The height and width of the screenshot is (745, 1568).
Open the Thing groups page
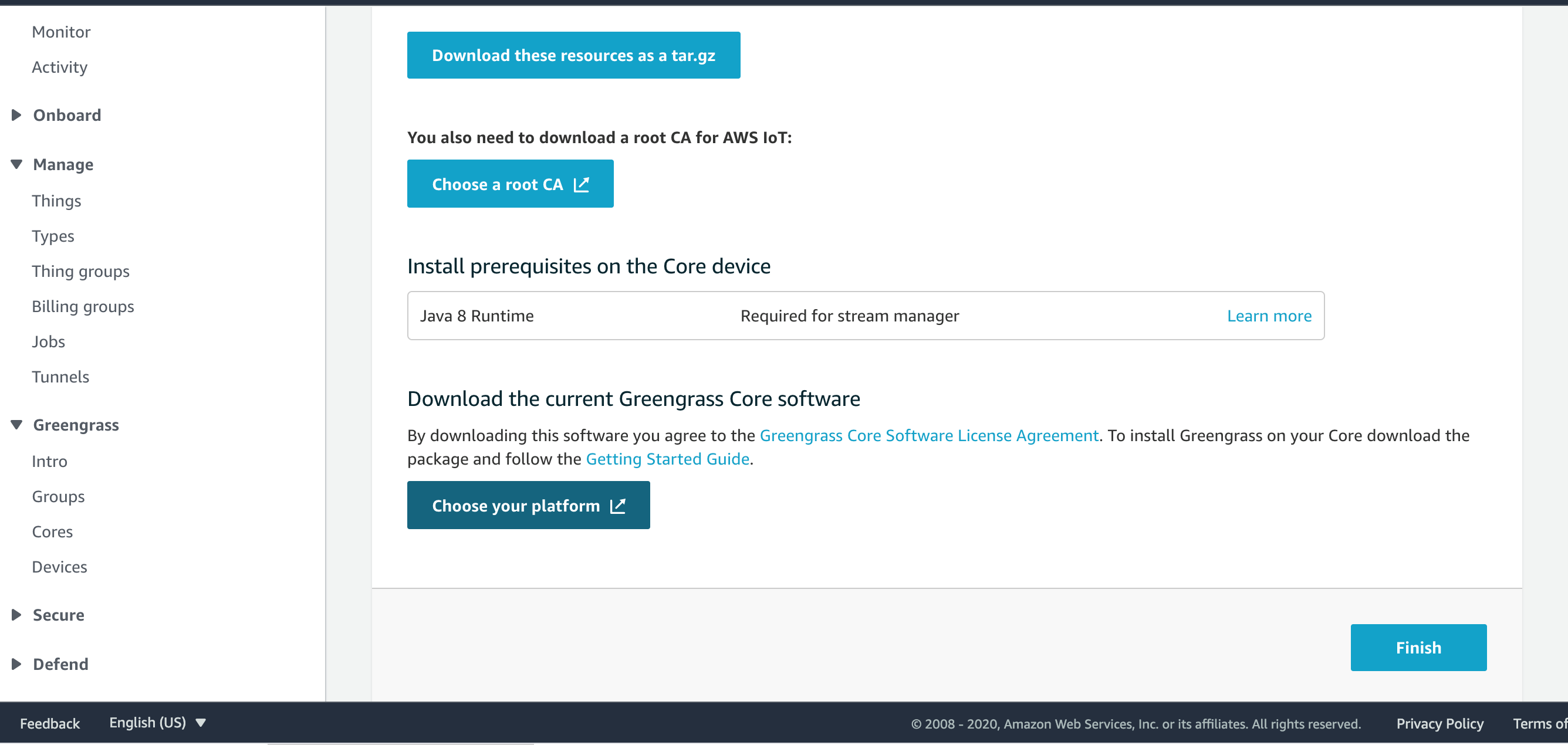(80, 271)
